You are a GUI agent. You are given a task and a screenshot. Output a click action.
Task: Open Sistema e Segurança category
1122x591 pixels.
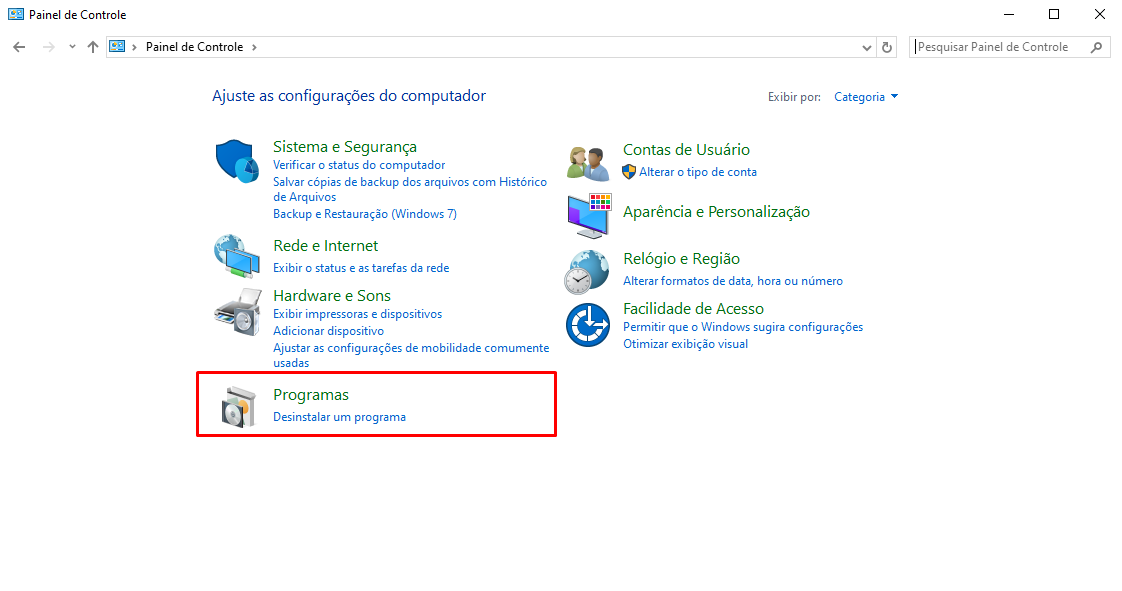[x=345, y=147]
